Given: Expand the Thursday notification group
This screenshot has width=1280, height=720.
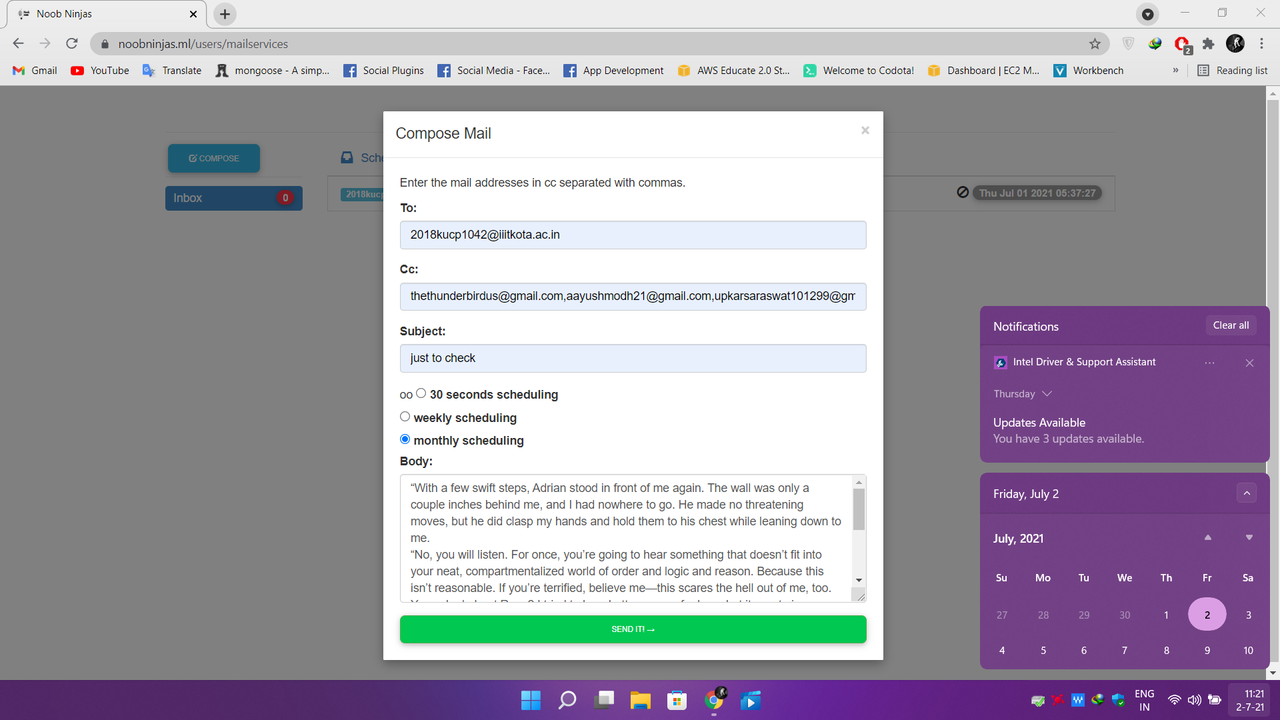Looking at the screenshot, I should coord(1046,394).
